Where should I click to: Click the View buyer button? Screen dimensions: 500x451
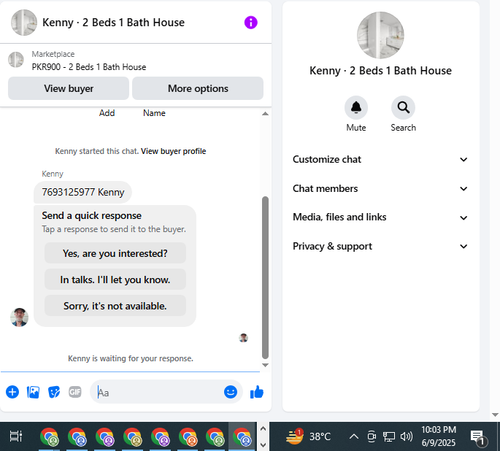pos(68,88)
